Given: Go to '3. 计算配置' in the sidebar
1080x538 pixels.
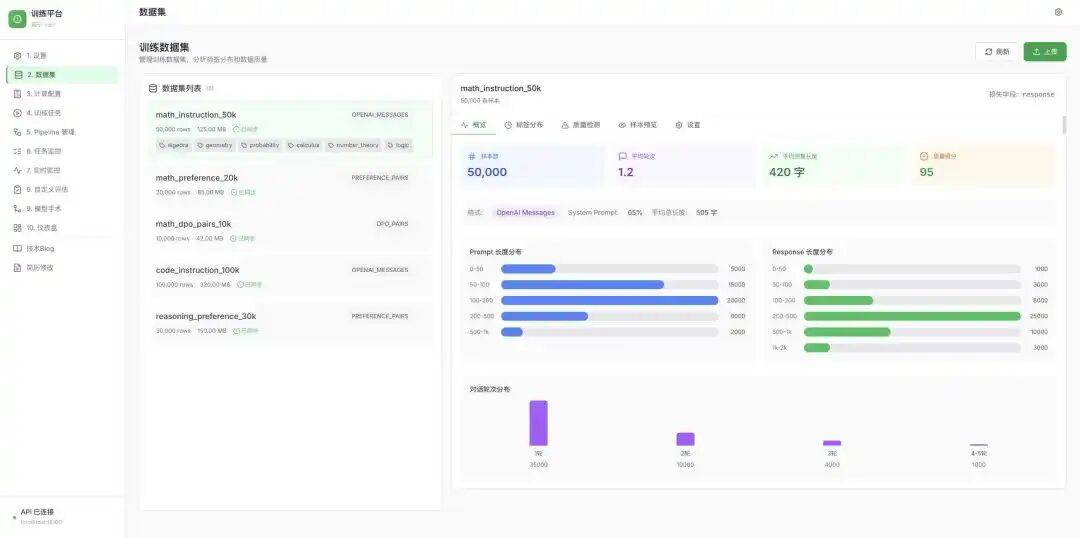Looking at the screenshot, I should tap(43, 94).
